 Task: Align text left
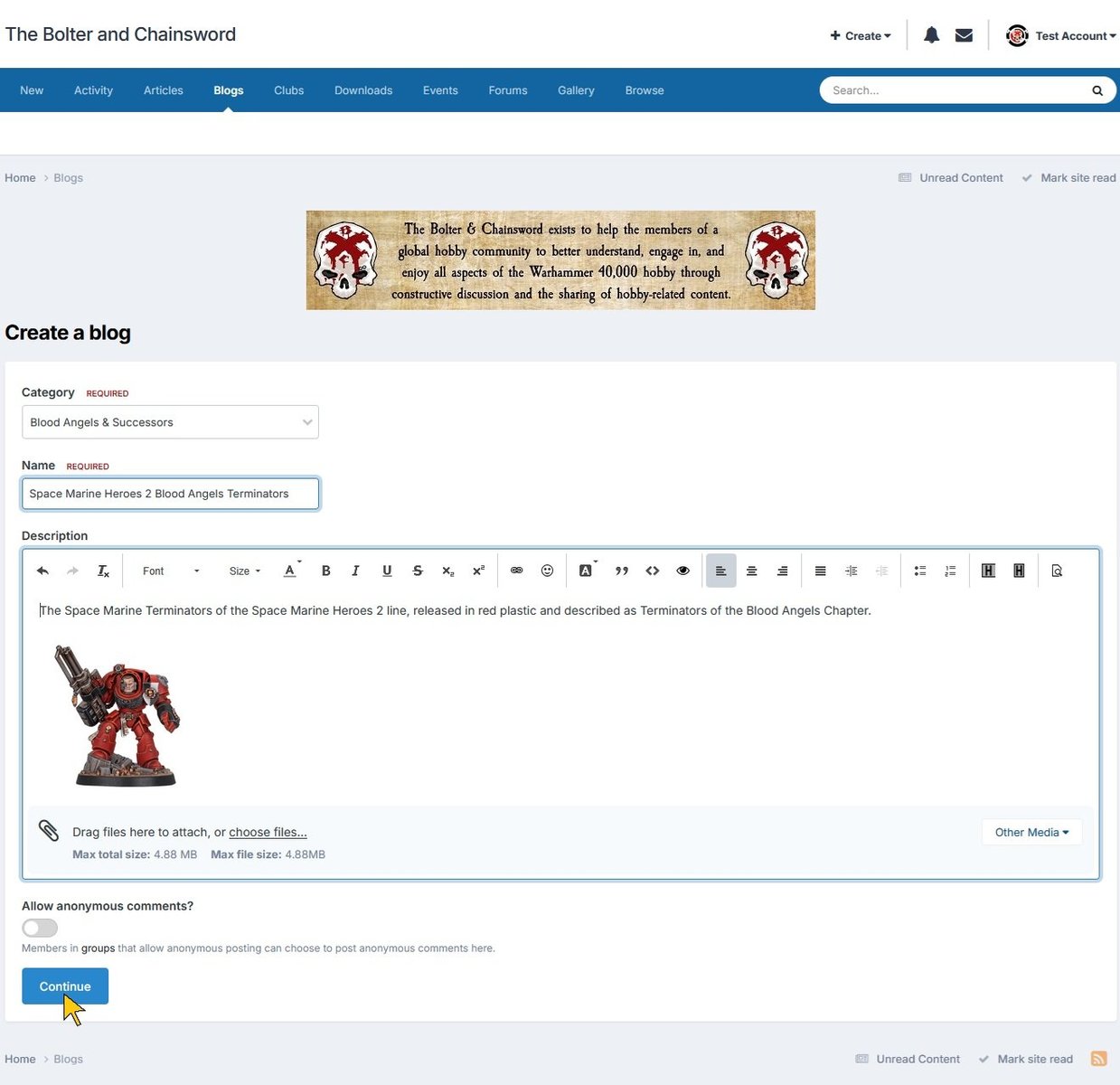[x=721, y=571]
